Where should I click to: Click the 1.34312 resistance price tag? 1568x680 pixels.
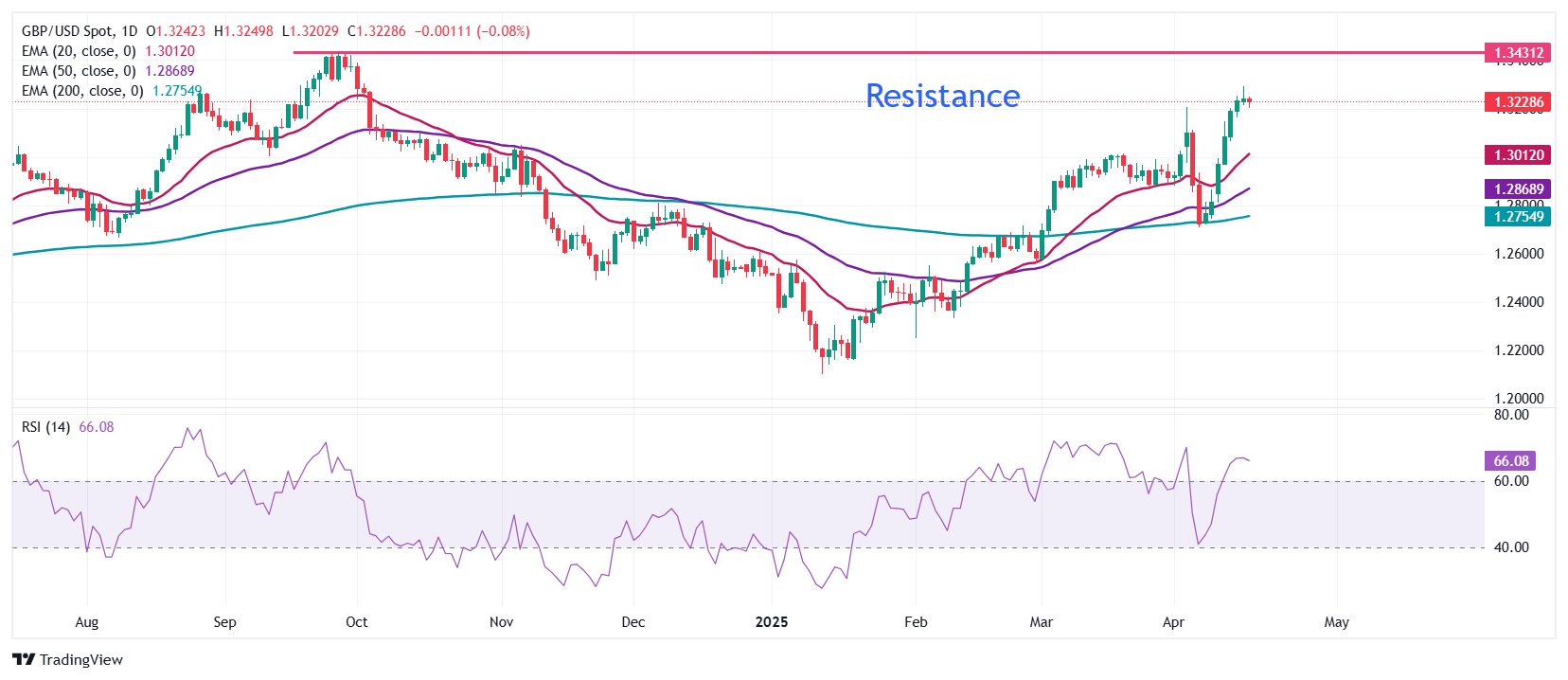1518,53
